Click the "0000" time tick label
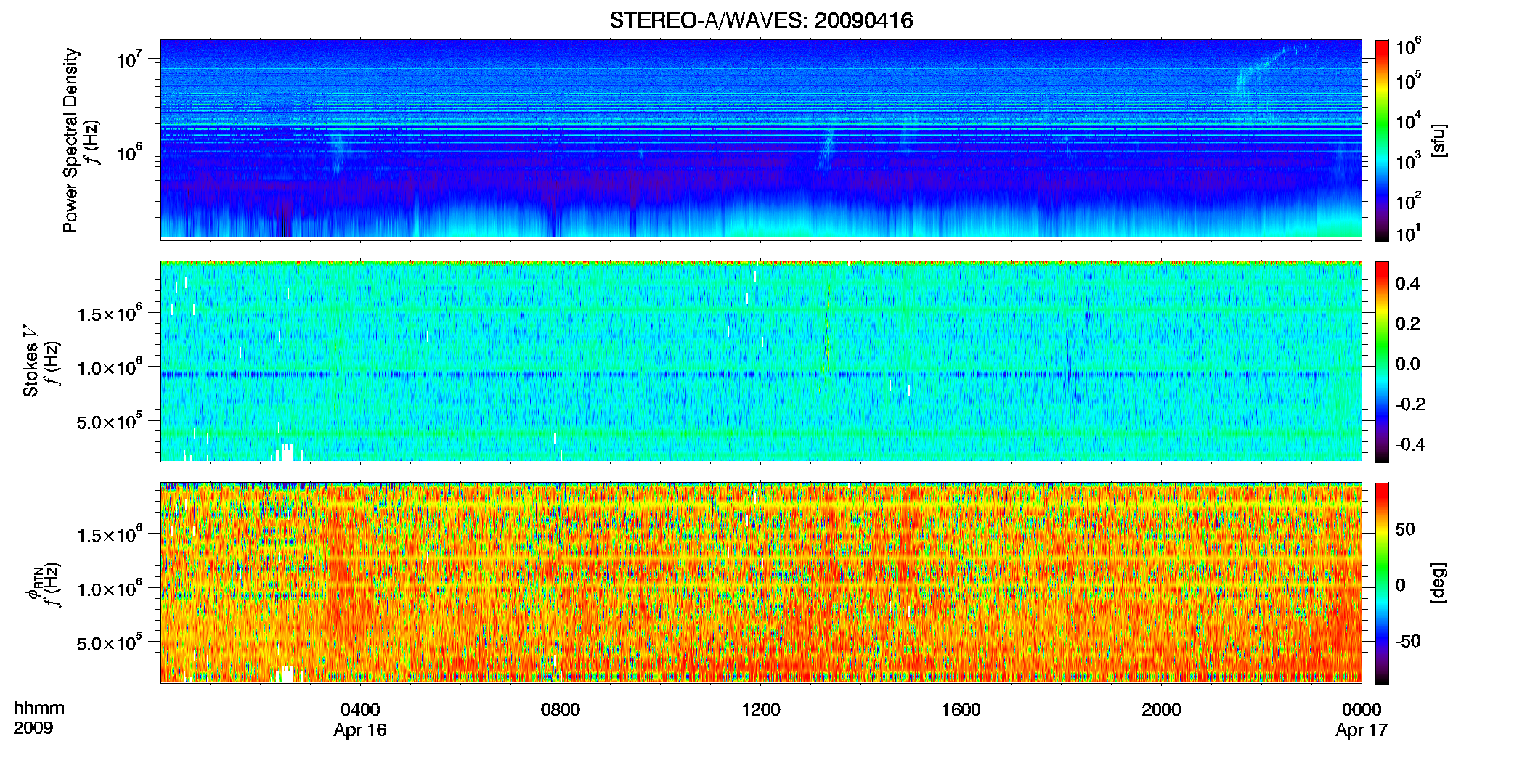The height and width of the screenshot is (784, 1522). [x=1362, y=710]
